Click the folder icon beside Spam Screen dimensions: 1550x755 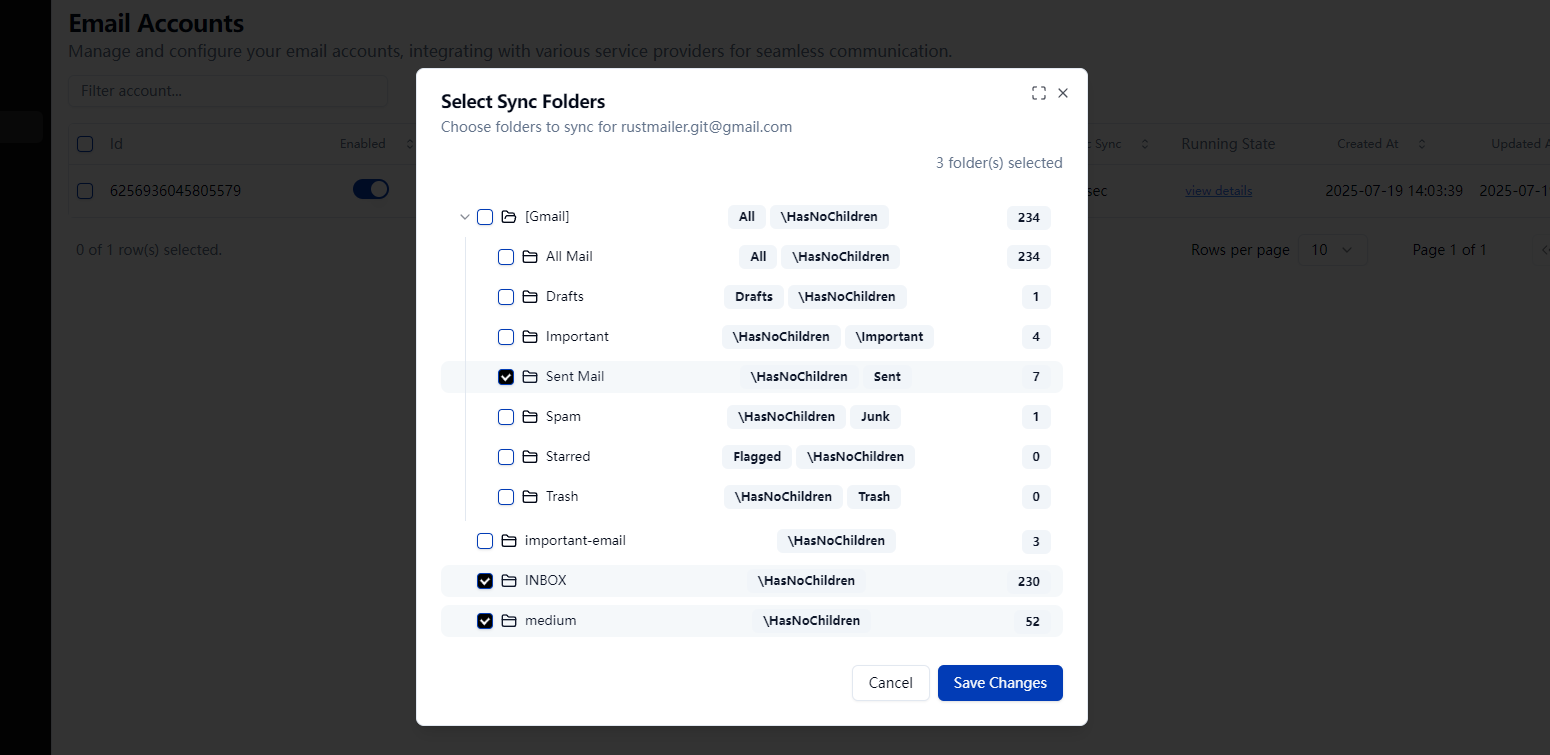click(530, 417)
